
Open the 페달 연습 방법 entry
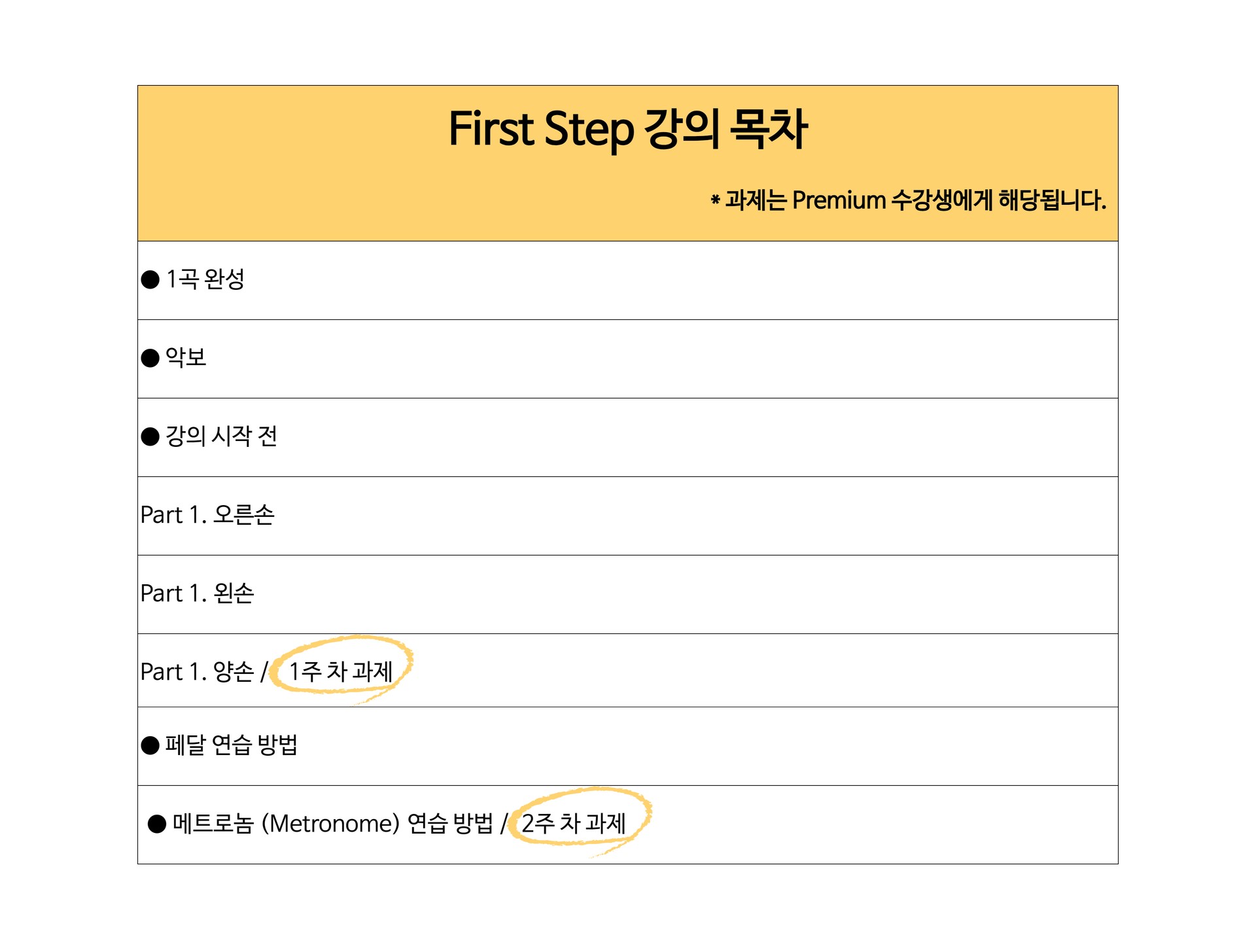pyautogui.click(x=232, y=745)
